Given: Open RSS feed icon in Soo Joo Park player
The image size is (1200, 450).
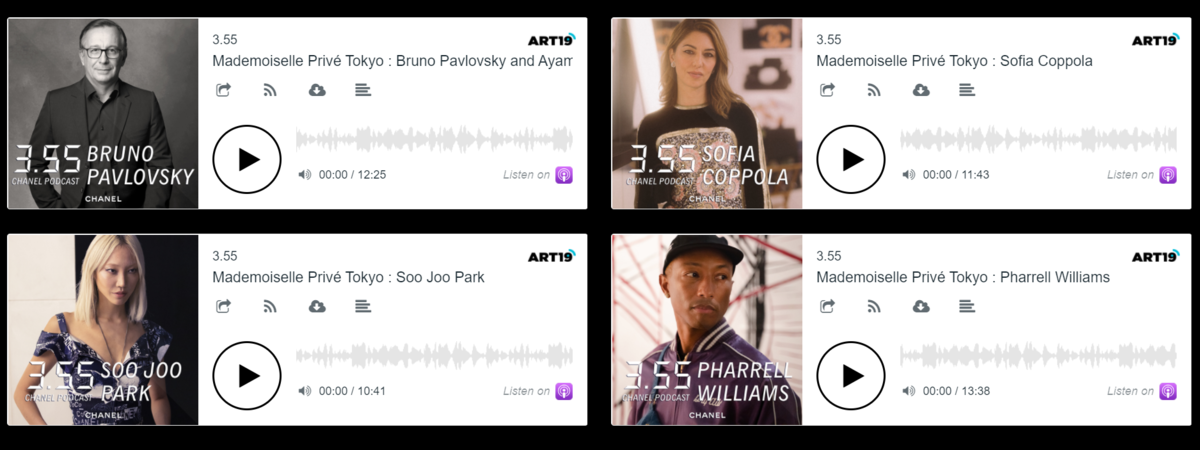Looking at the screenshot, I should click(270, 306).
